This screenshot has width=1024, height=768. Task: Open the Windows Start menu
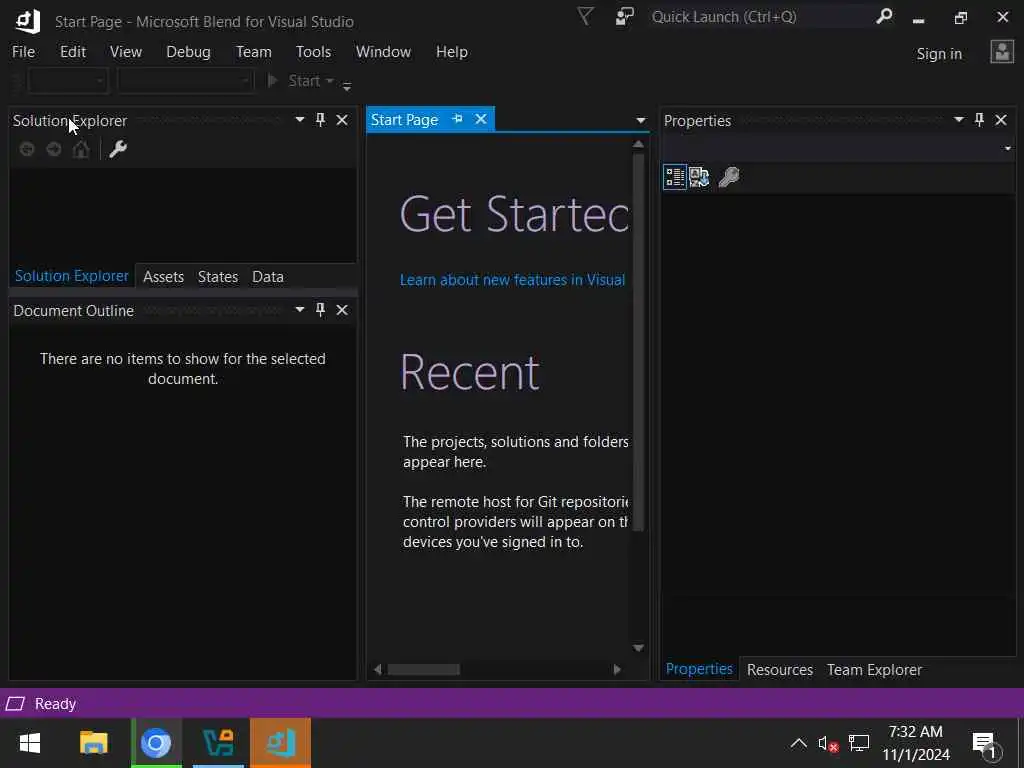point(30,743)
